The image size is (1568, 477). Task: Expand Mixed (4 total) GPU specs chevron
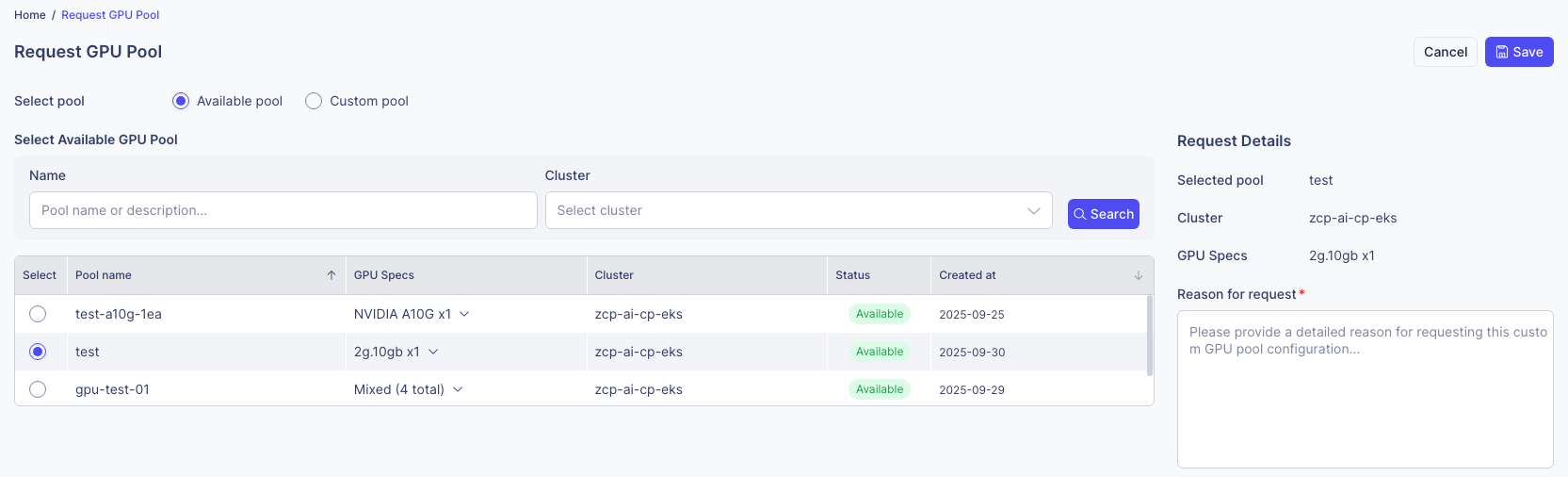click(458, 389)
